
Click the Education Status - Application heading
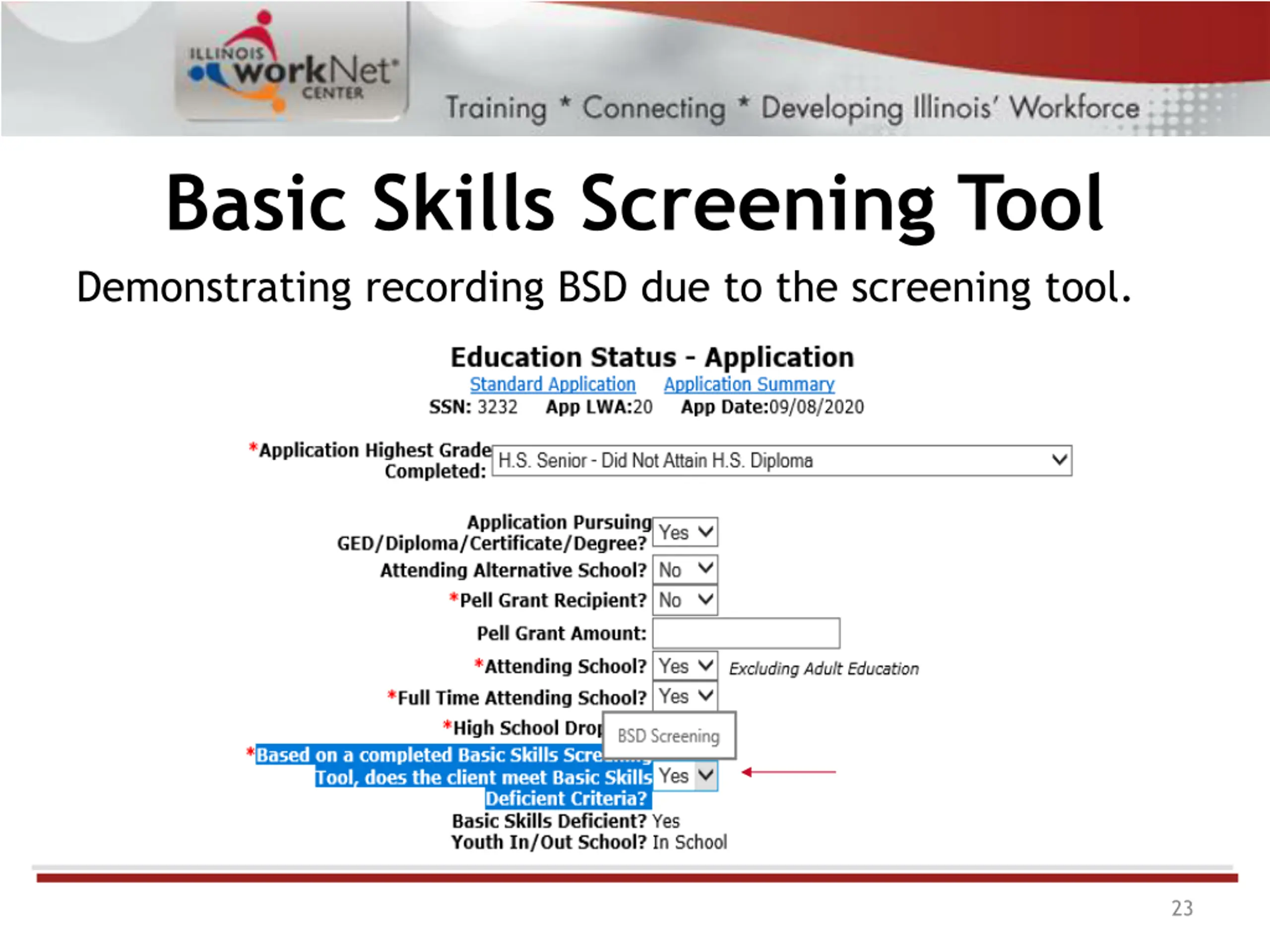652,357
